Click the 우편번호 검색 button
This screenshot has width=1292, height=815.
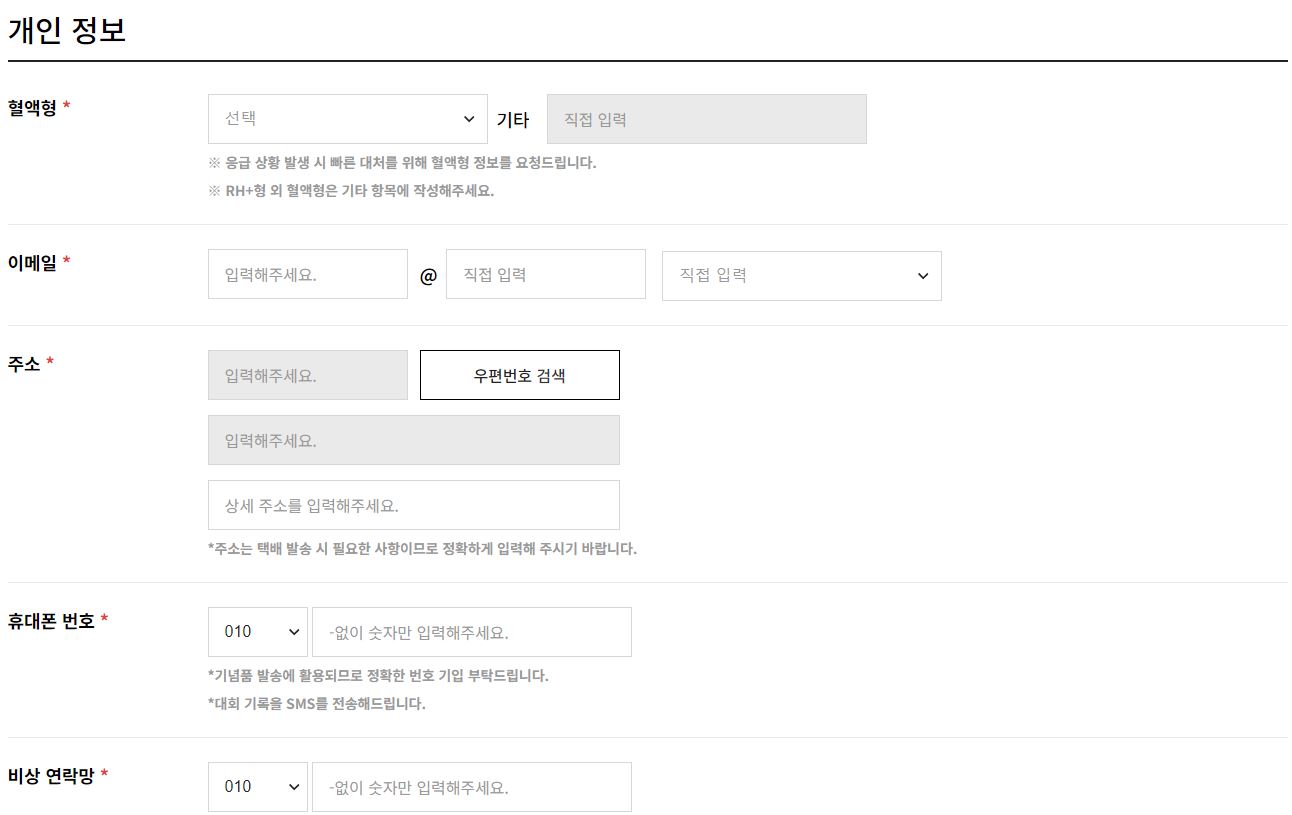pos(520,374)
